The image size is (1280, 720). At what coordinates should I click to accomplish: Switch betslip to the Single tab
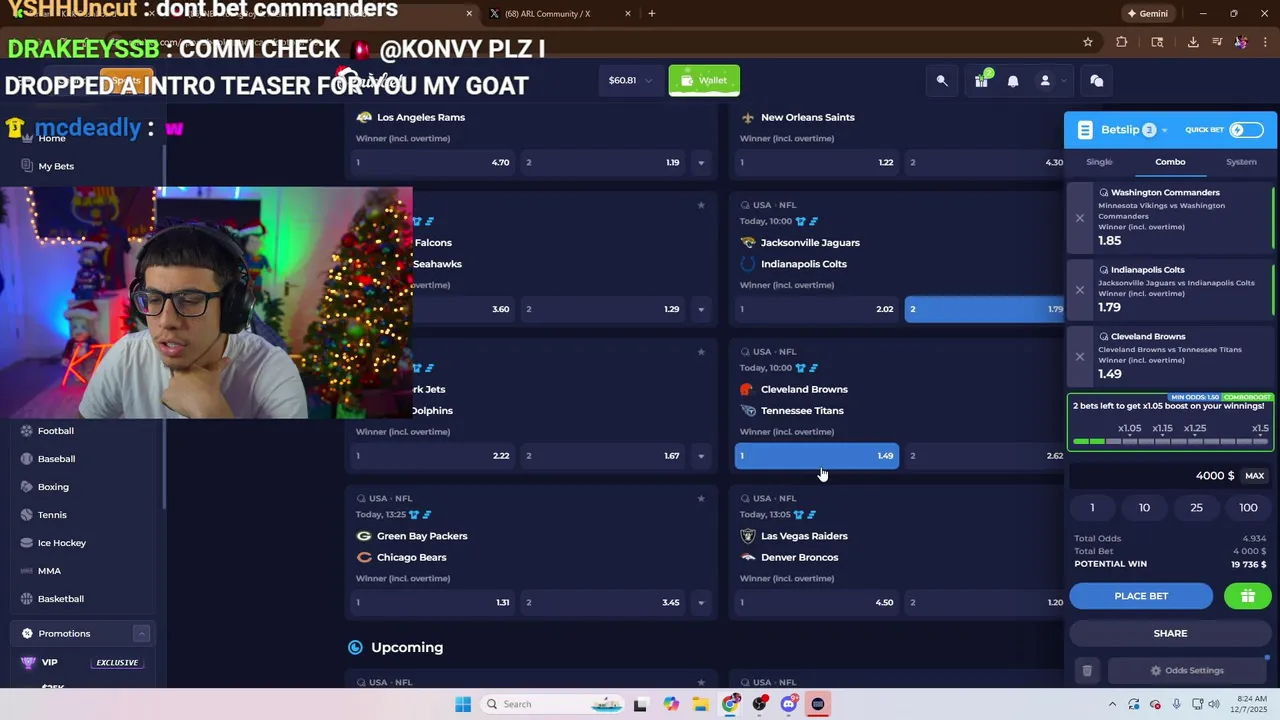tap(1099, 162)
